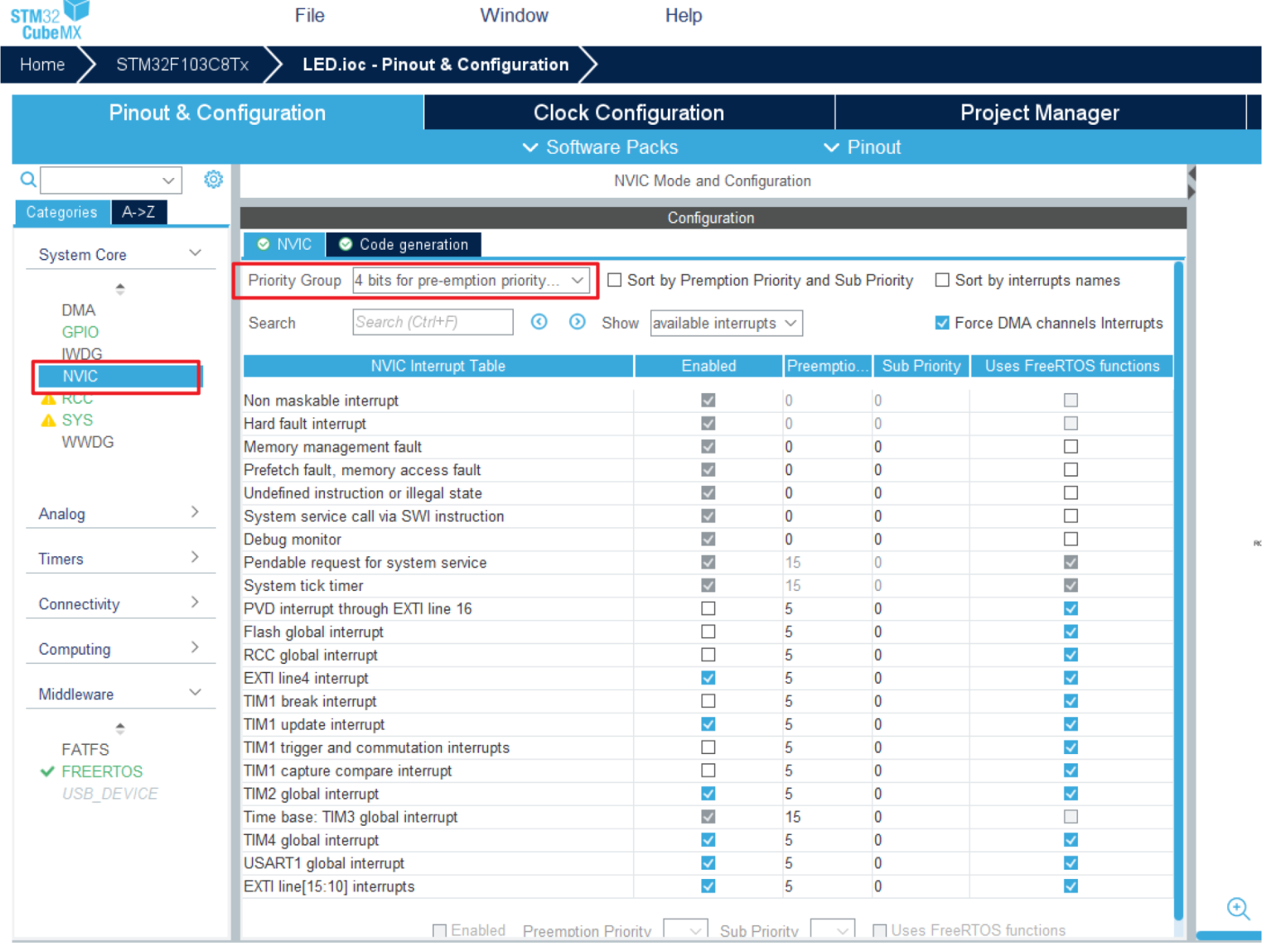
Task: Click the Middleware list sort arrows
Action: (120, 728)
